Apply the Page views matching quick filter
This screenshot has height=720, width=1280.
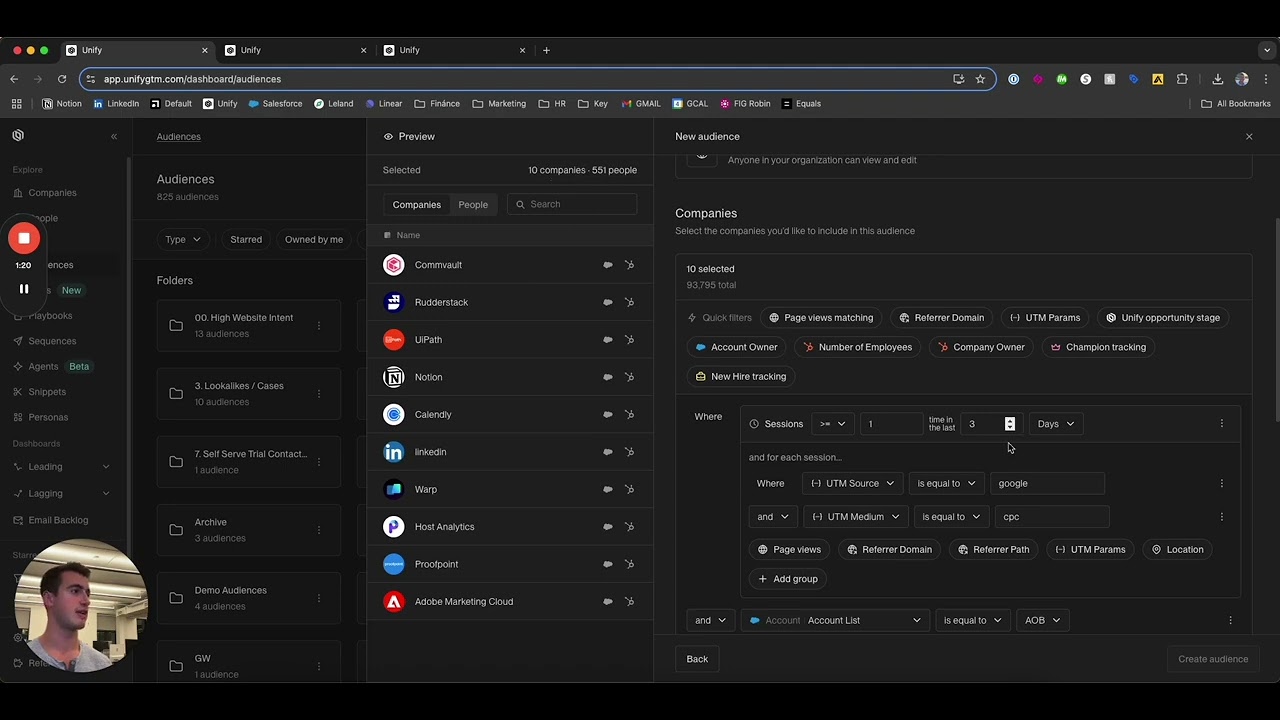click(x=821, y=318)
